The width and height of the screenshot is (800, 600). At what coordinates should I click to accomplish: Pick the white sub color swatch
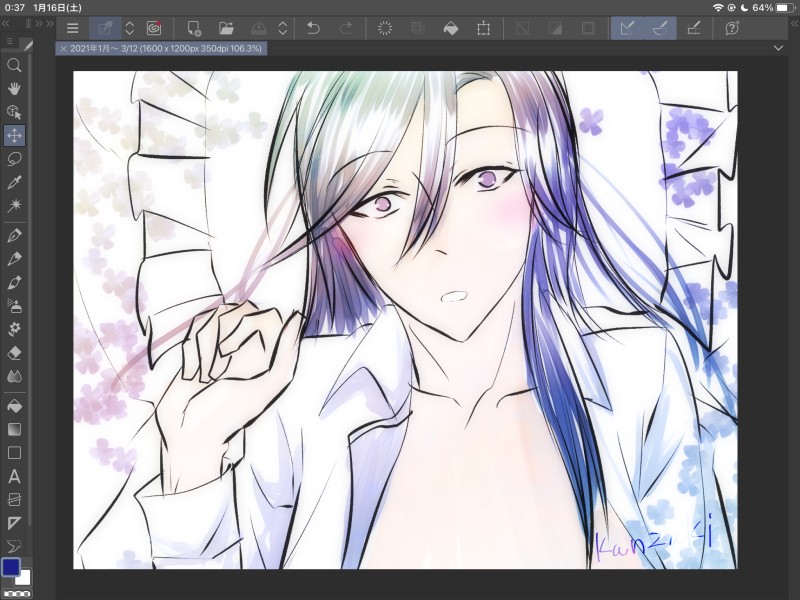(x=25, y=579)
